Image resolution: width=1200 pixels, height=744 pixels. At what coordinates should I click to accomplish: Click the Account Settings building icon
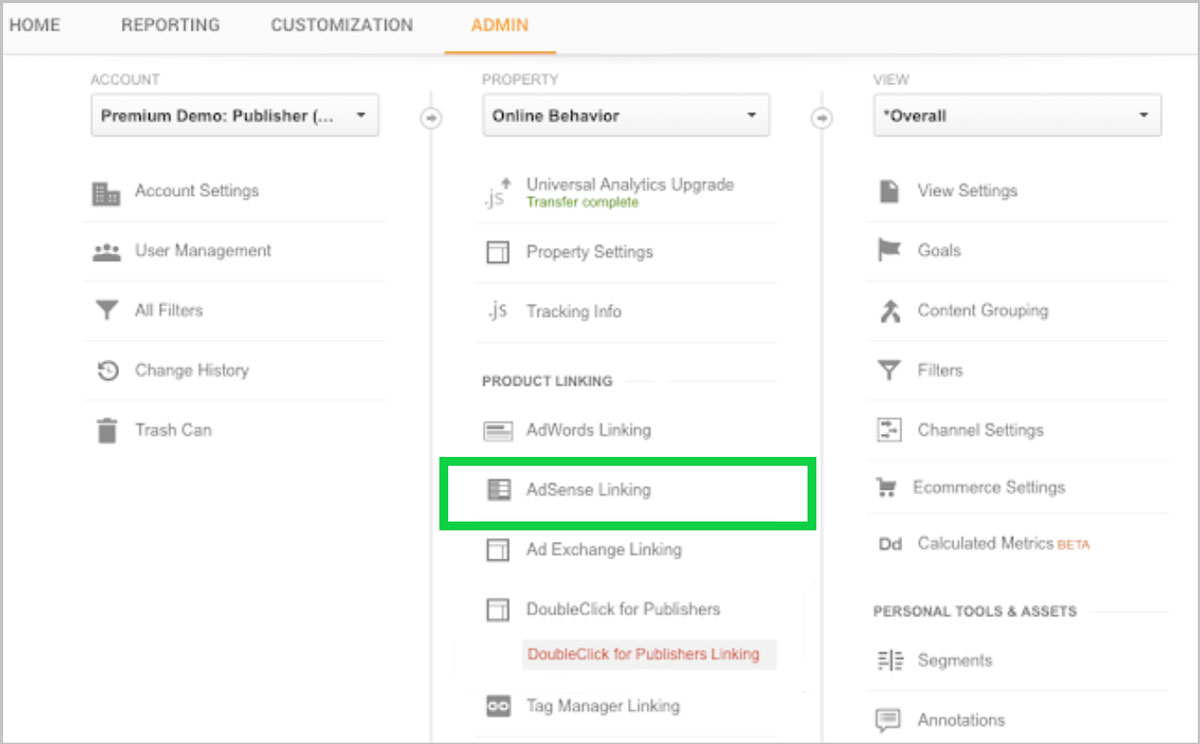(x=106, y=192)
